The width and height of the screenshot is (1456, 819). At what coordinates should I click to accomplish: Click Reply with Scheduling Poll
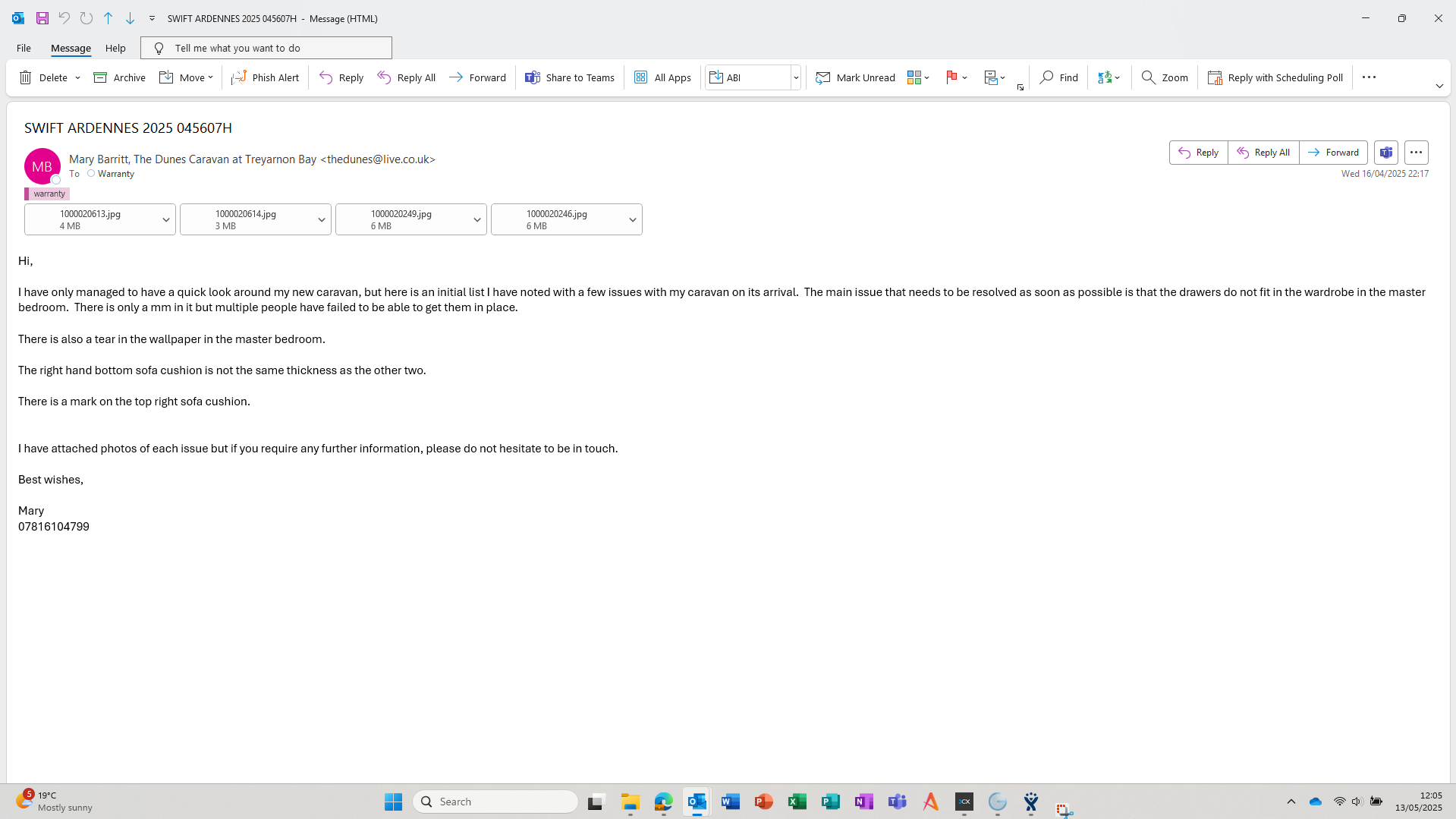[1275, 77]
